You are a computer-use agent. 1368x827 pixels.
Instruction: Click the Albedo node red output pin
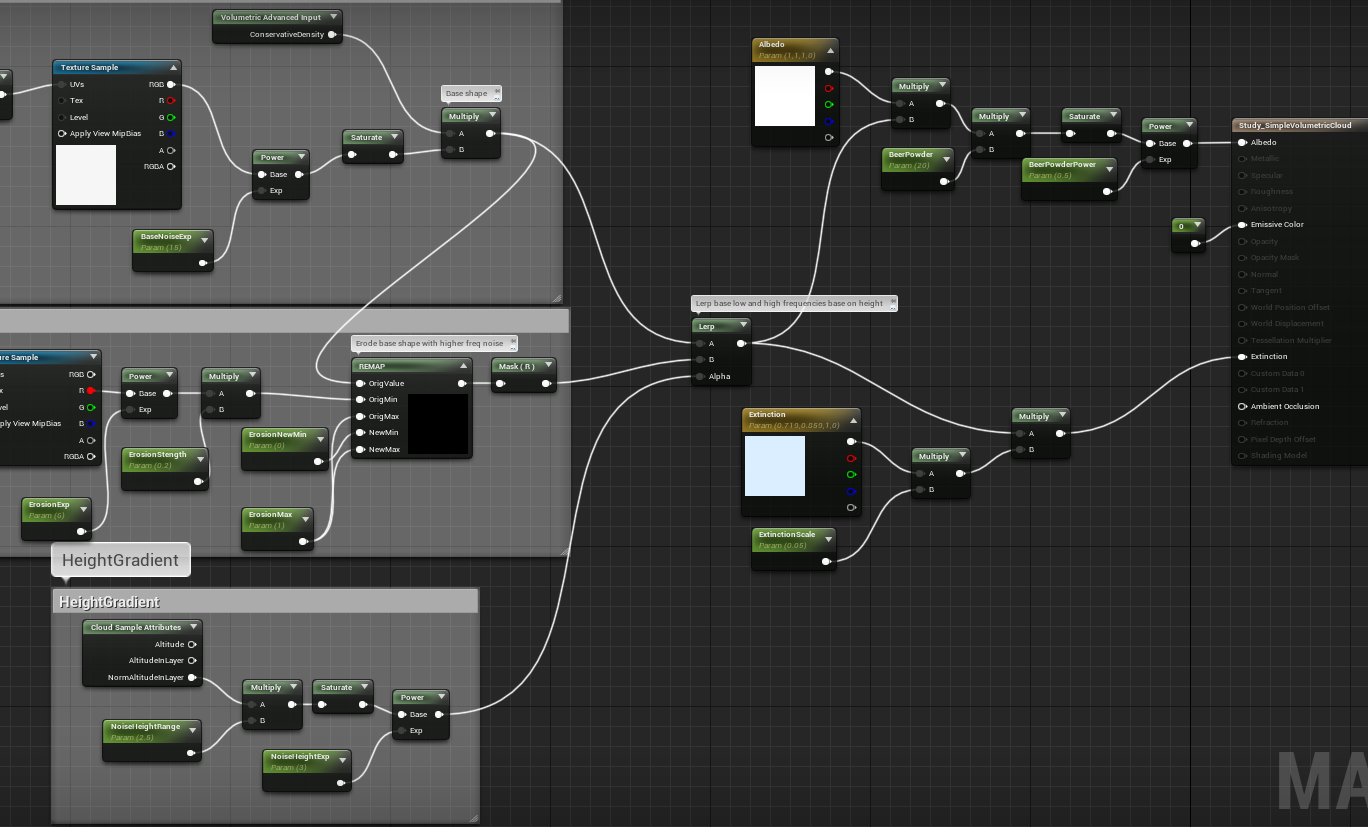click(828, 88)
